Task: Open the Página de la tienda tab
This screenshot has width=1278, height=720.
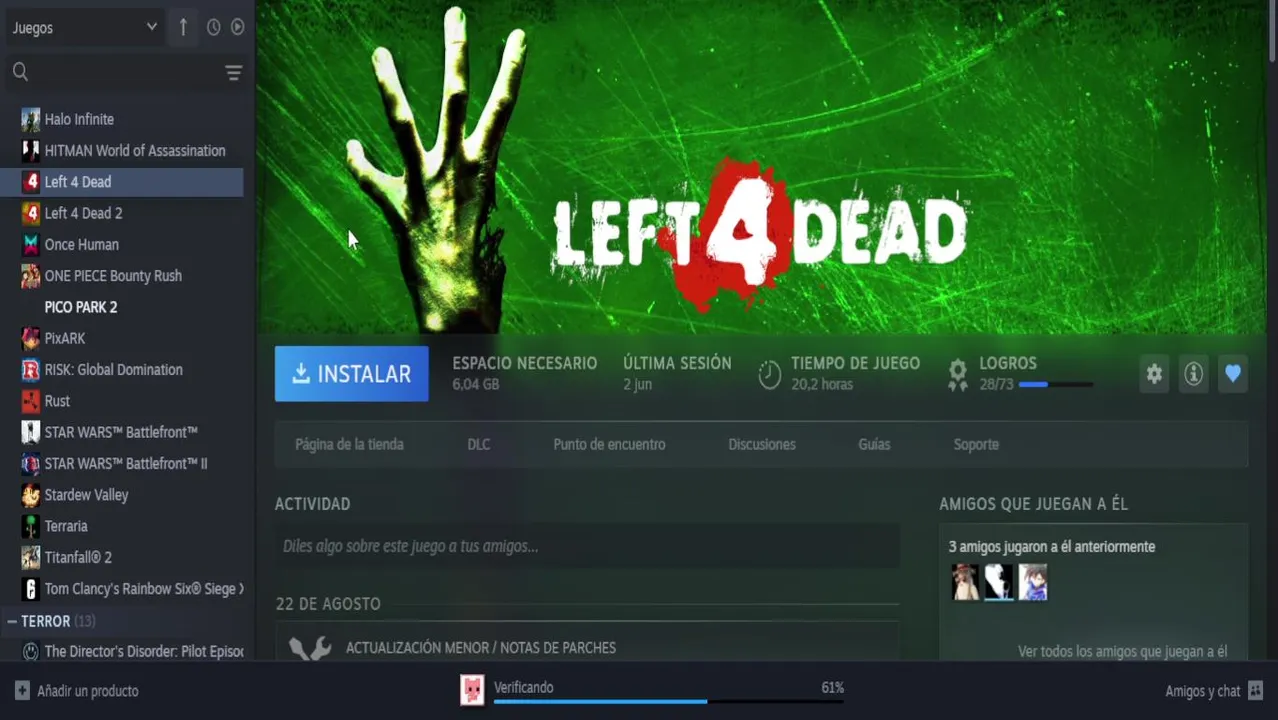Action: (349, 444)
